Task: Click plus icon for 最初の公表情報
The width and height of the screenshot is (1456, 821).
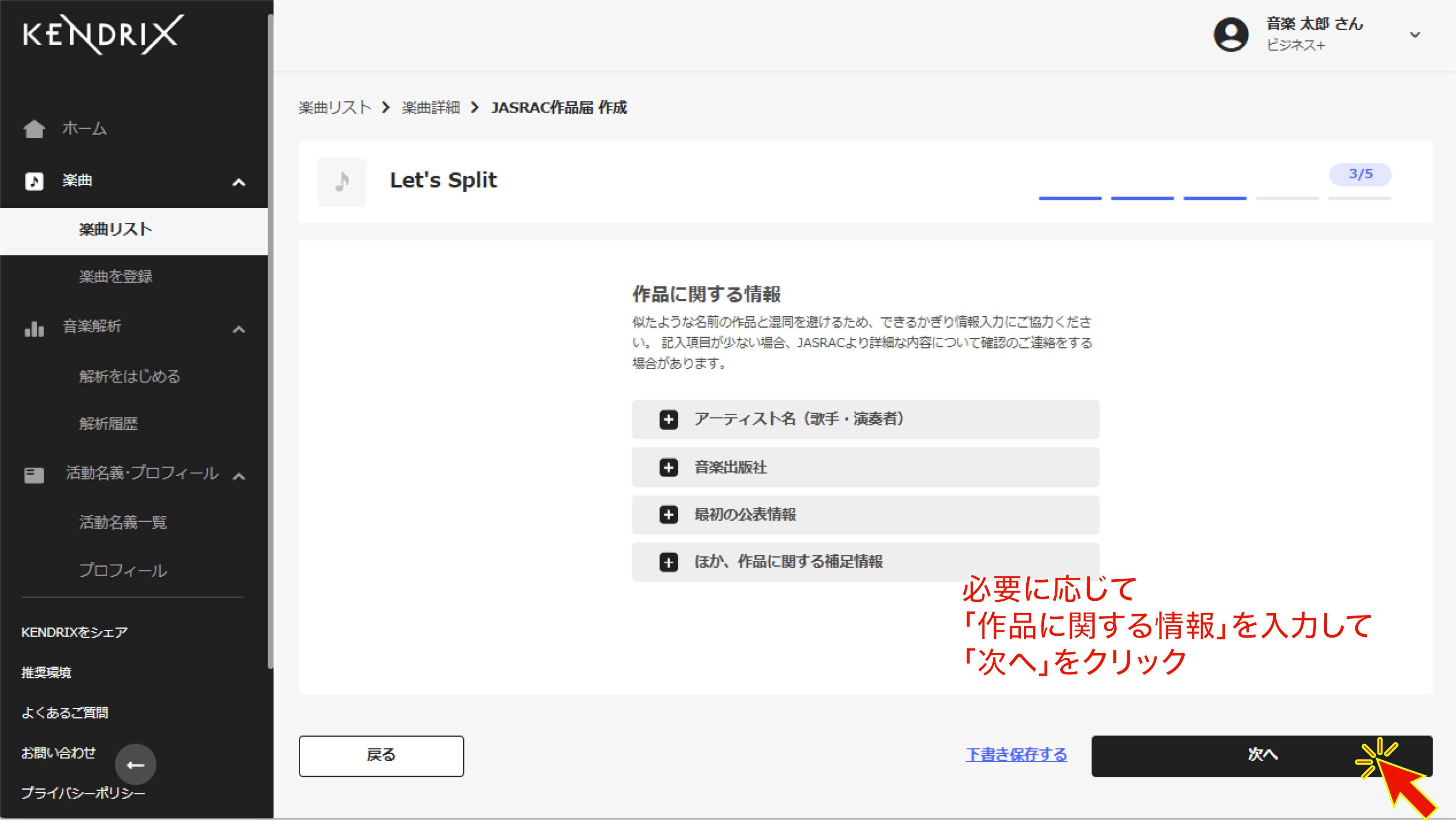Action: (x=669, y=515)
